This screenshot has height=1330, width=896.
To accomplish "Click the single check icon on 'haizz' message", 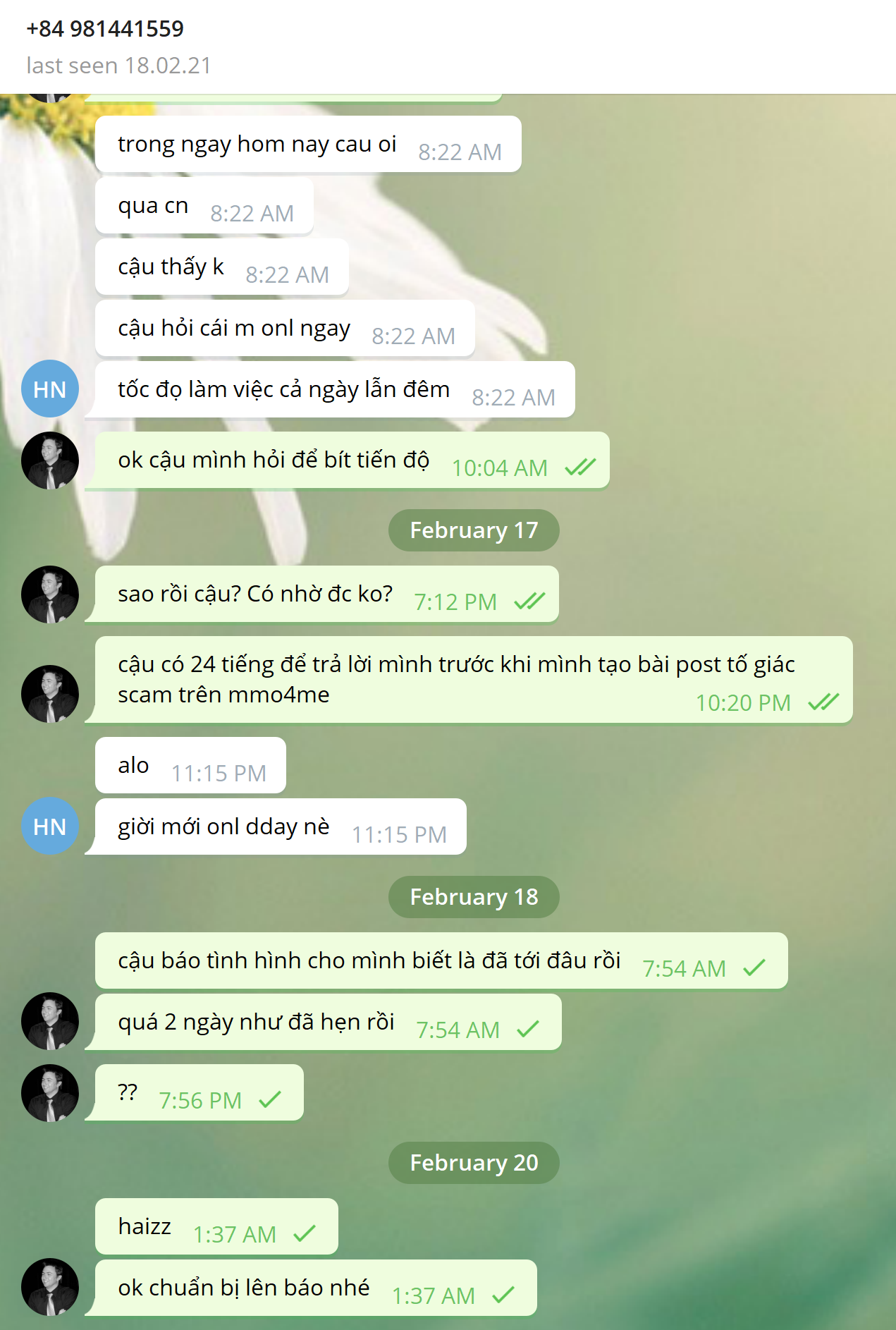I will (x=305, y=1233).
